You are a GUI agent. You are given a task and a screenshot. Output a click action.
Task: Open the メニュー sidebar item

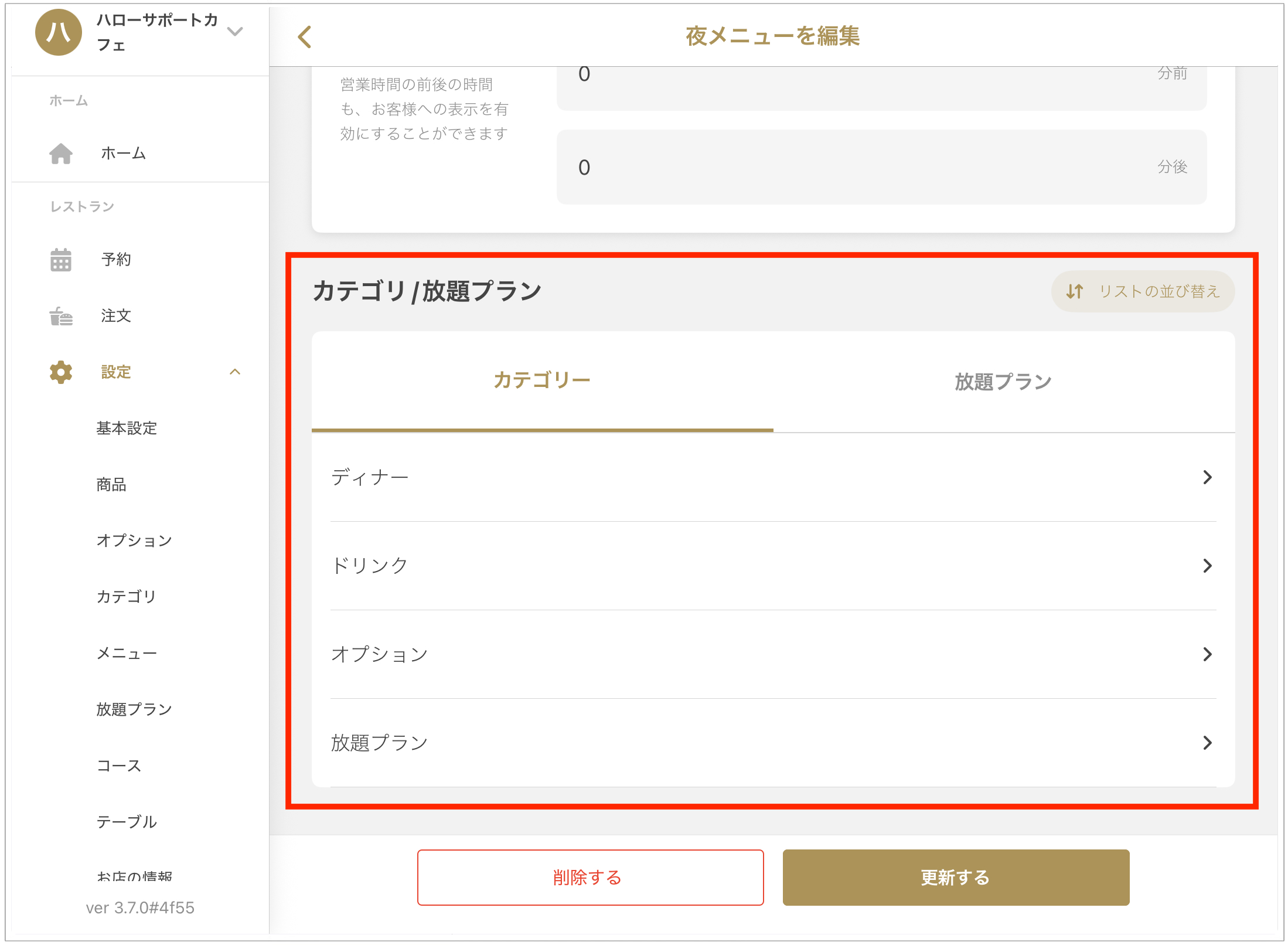tap(127, 653)
